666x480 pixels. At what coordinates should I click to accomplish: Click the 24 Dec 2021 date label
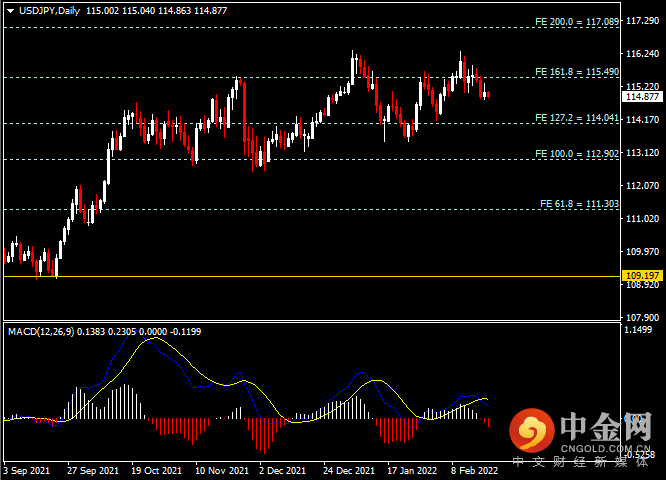click(349, 471)
